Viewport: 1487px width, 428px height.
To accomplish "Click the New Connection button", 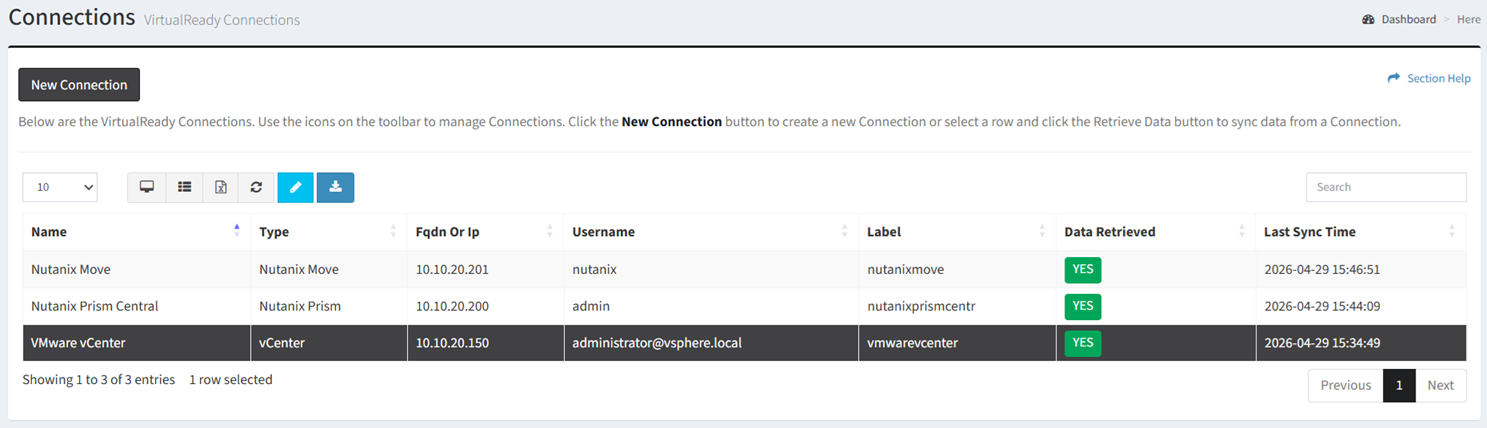I will point(79,85).
